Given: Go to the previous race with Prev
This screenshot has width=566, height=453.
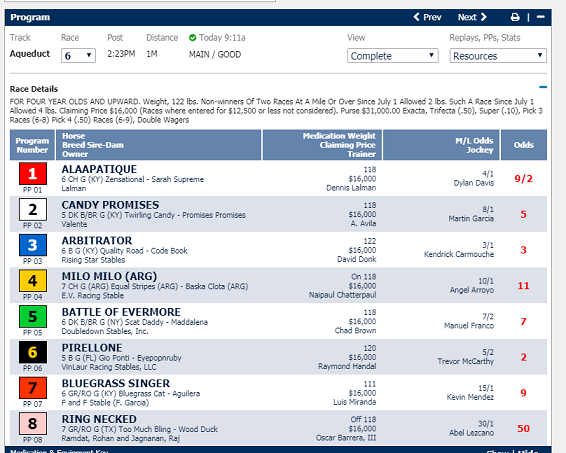Looking at the screenshot, I should [427, 17].
